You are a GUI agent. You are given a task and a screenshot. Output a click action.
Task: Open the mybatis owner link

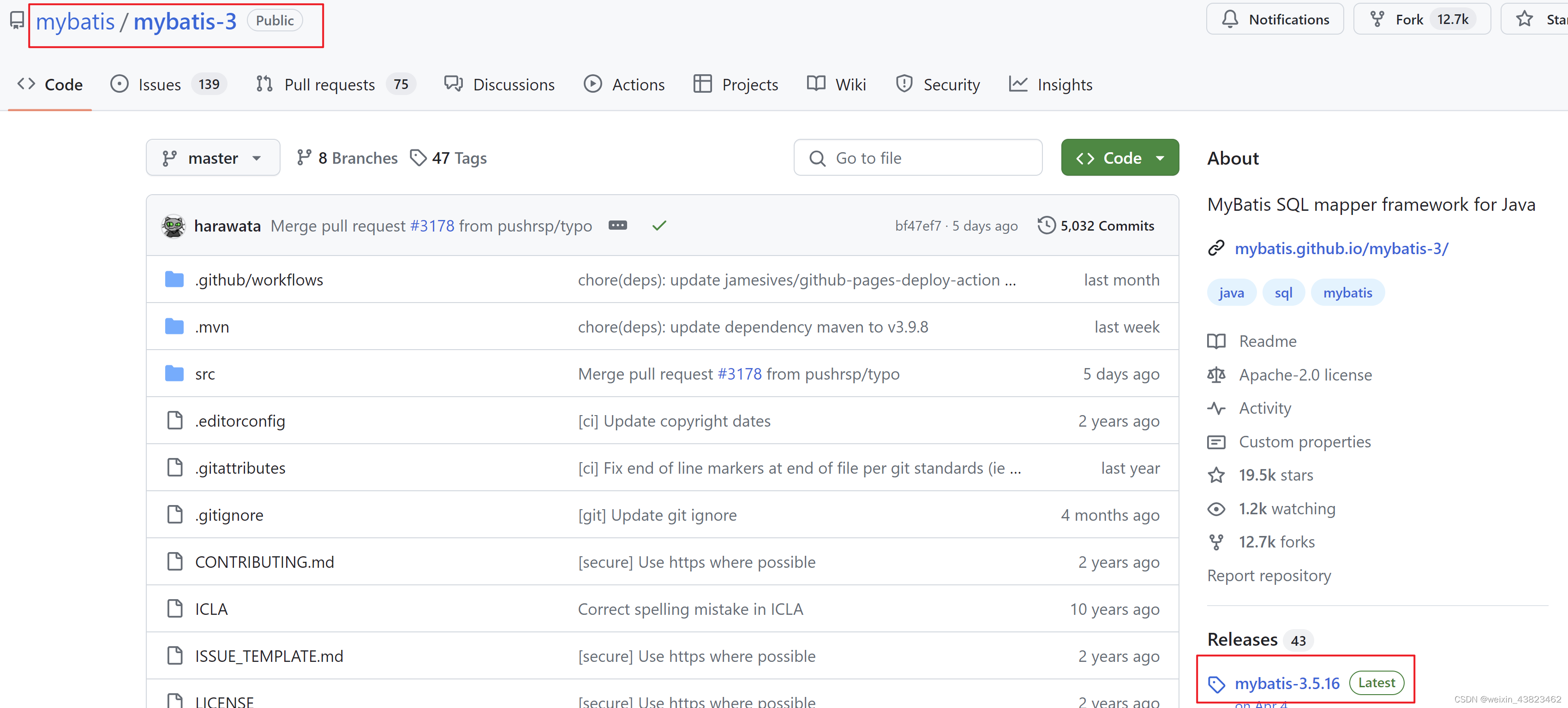pos(75,22)
